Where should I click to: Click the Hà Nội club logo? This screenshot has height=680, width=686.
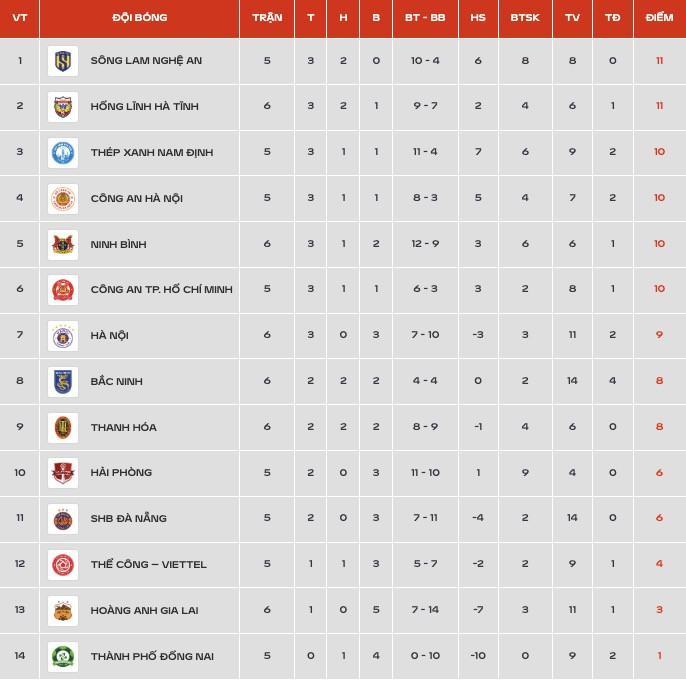click(x=63, y=336)
